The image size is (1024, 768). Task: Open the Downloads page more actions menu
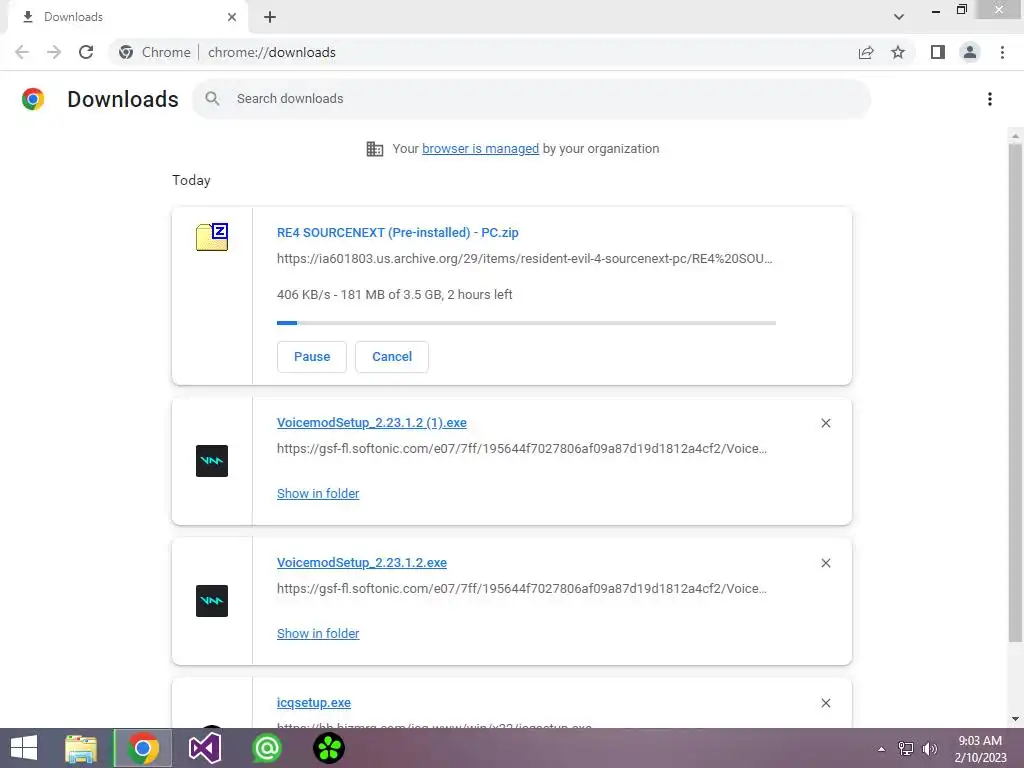coord(990,99)
